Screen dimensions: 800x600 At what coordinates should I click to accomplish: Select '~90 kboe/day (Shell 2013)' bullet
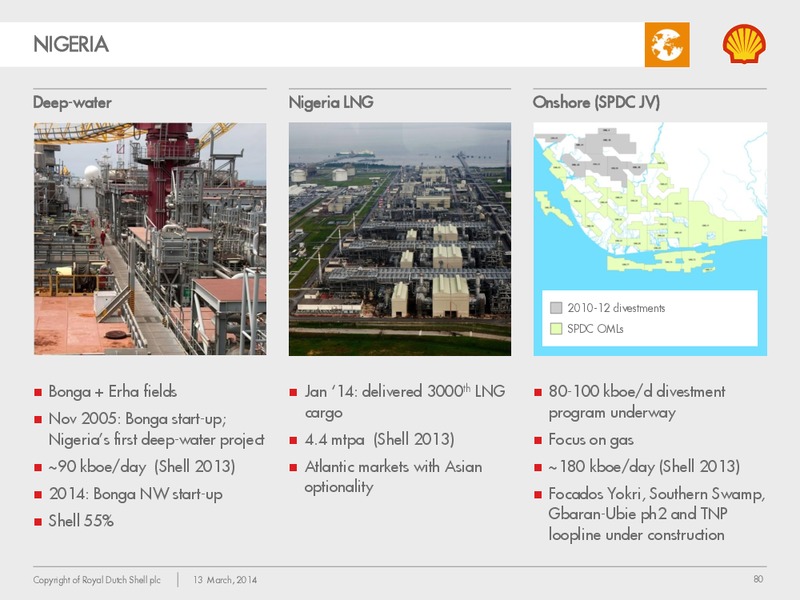[x=142, y=467]
